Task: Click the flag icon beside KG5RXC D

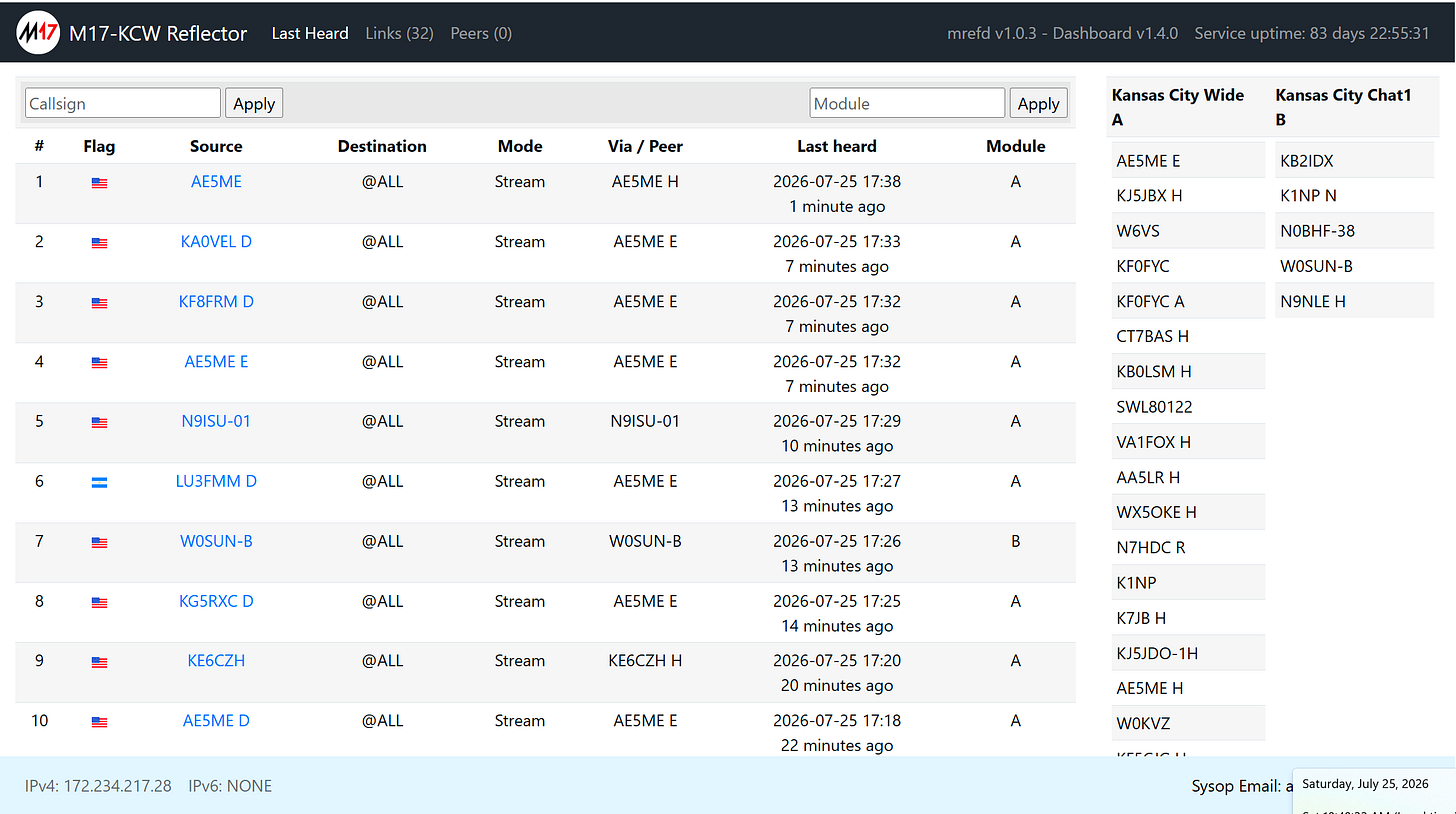Action: tap(99, 602)
